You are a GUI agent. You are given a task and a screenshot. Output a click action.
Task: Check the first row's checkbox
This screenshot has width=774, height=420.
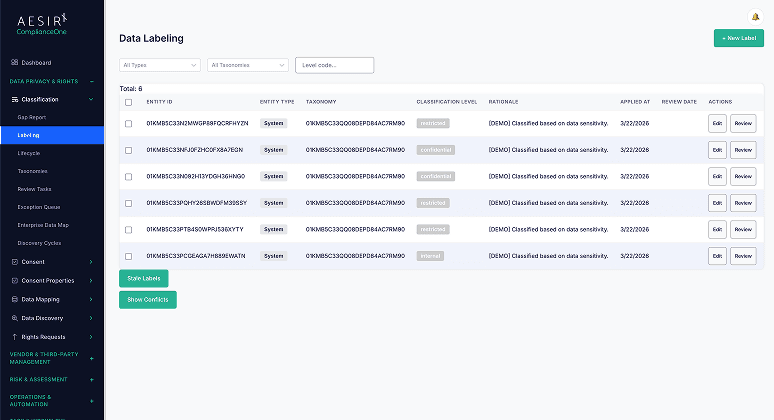[128, 123]
